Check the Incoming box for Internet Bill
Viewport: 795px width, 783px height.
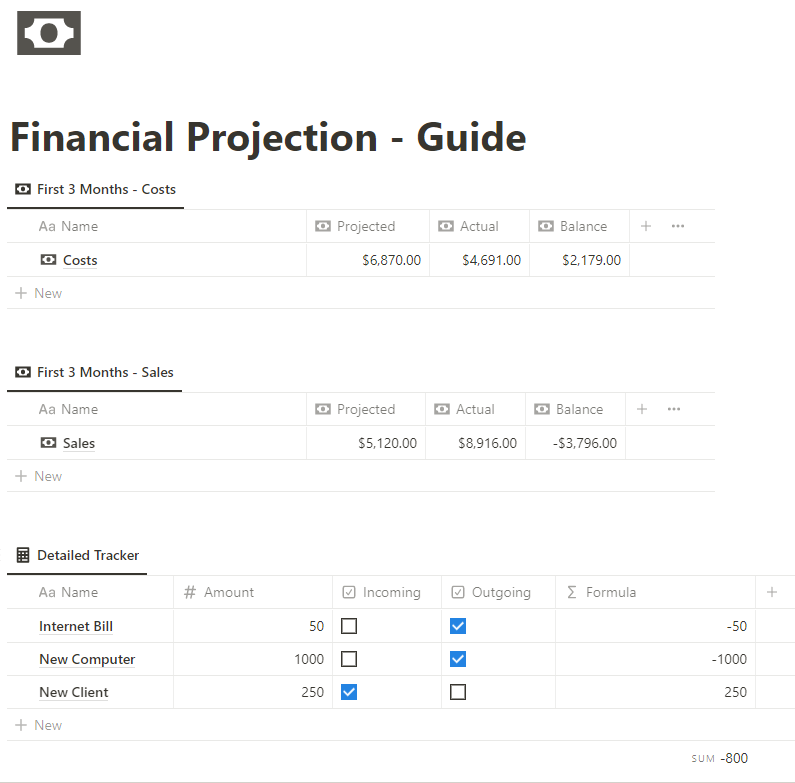click(349, 626)
